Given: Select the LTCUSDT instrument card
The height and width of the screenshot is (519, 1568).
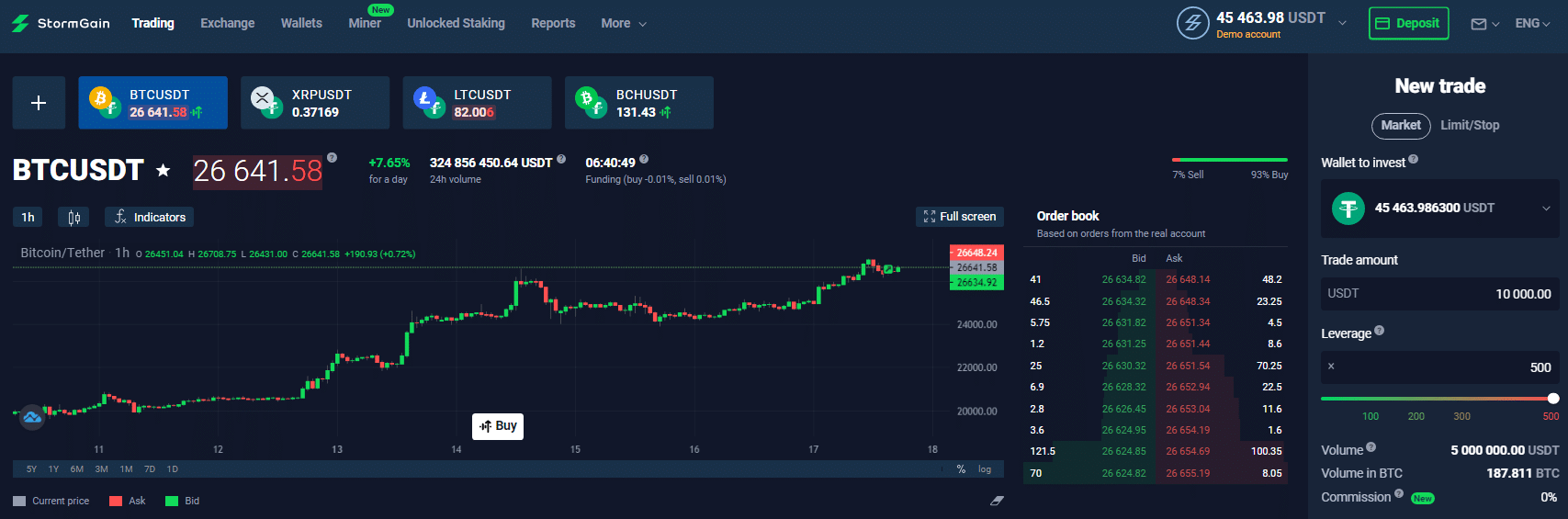Looking at the screenshot, I should coord(477,103).
